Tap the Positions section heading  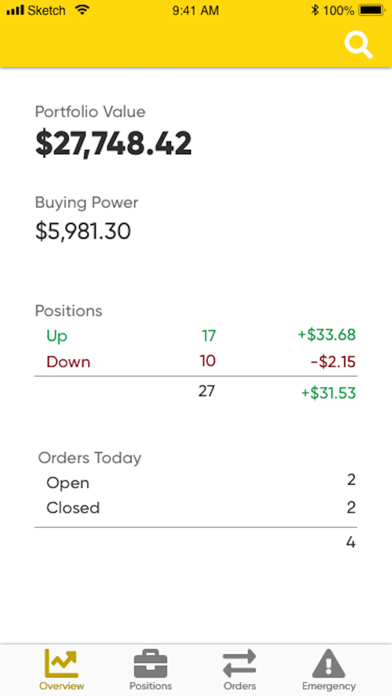pyautogui.click(x=69, y=311)
